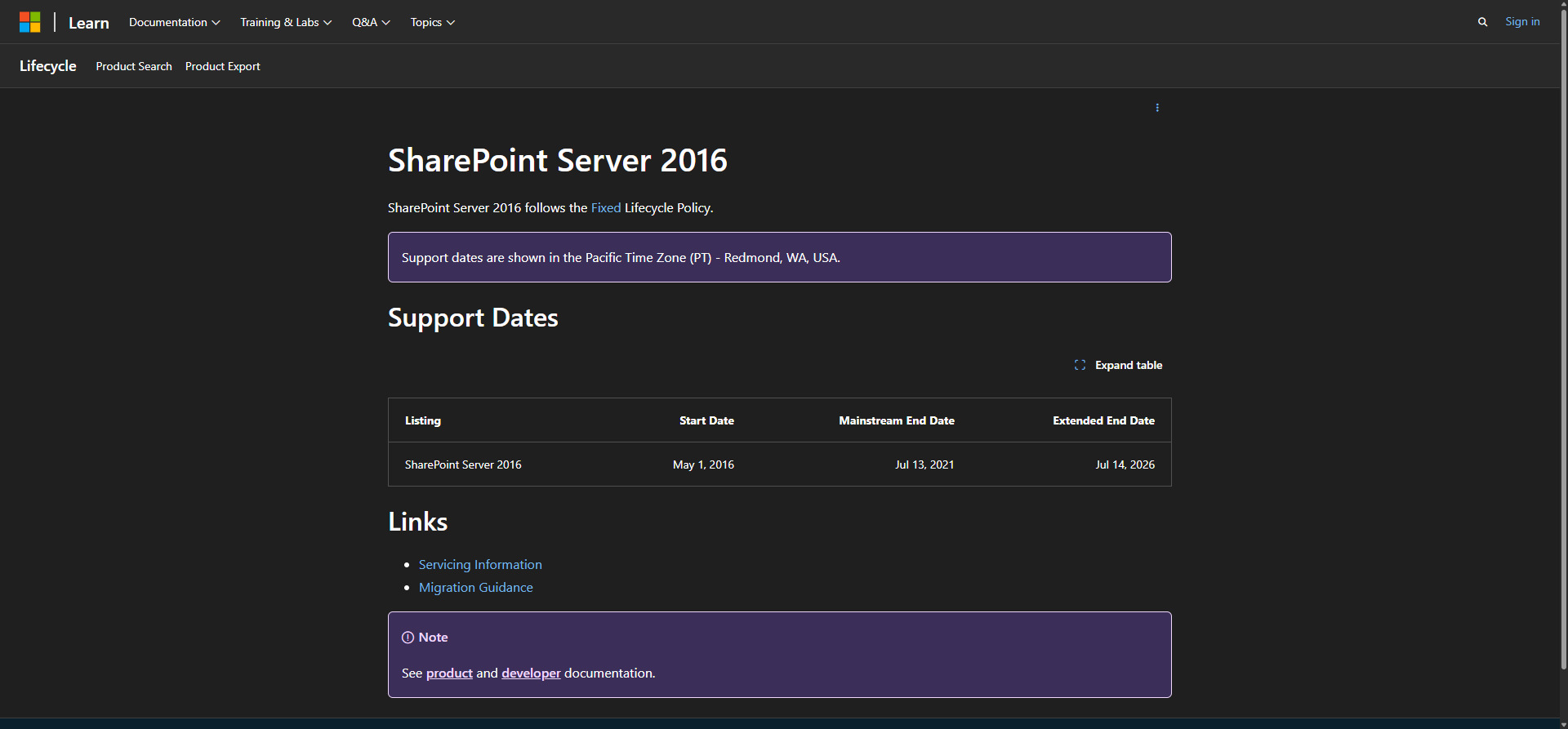Expand the Documentation dropdown

pyautogui.click(x=175, y=22)
